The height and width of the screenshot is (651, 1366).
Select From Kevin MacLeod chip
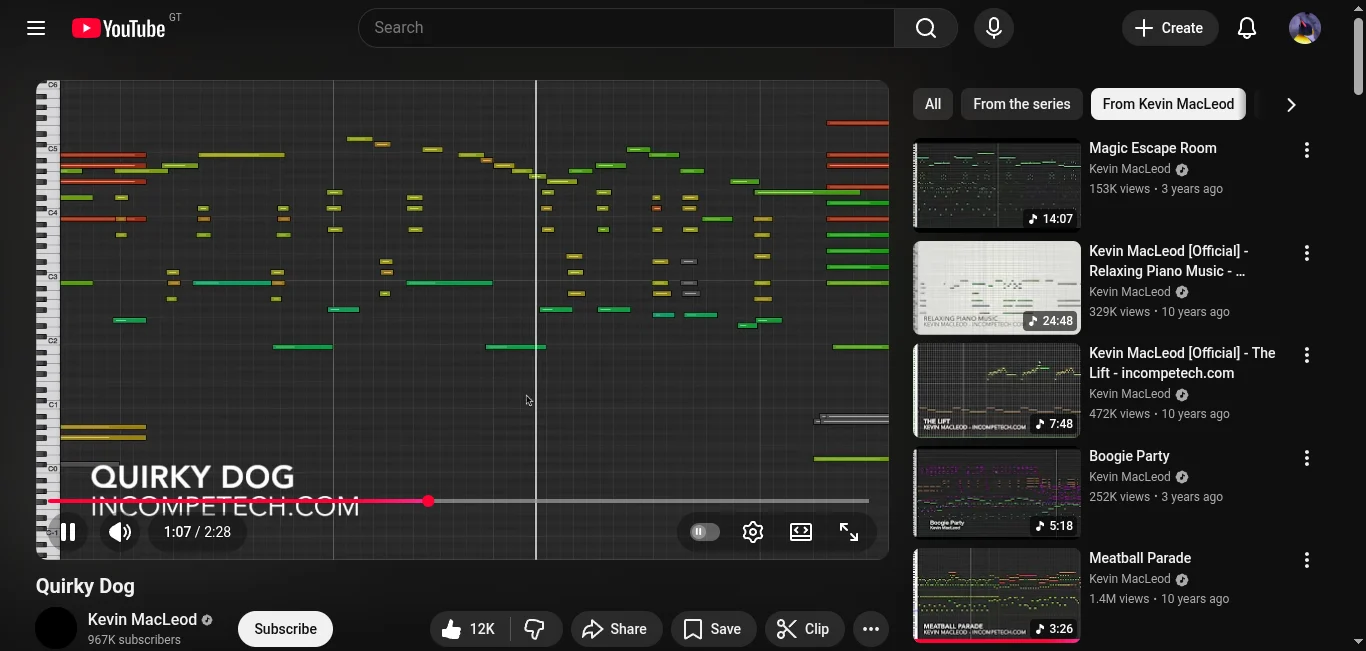pos(1168,104)
